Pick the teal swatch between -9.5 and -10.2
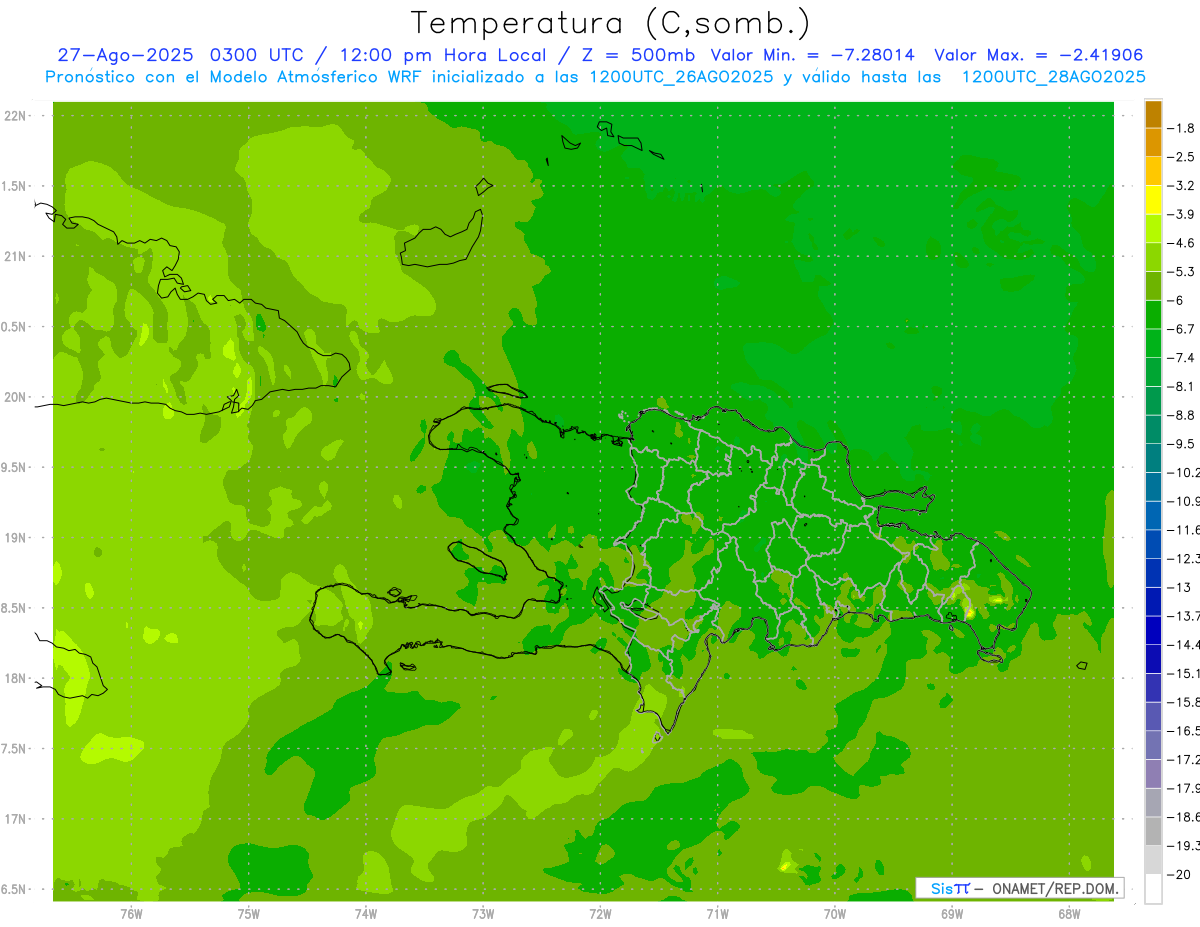 (1153, 458)
